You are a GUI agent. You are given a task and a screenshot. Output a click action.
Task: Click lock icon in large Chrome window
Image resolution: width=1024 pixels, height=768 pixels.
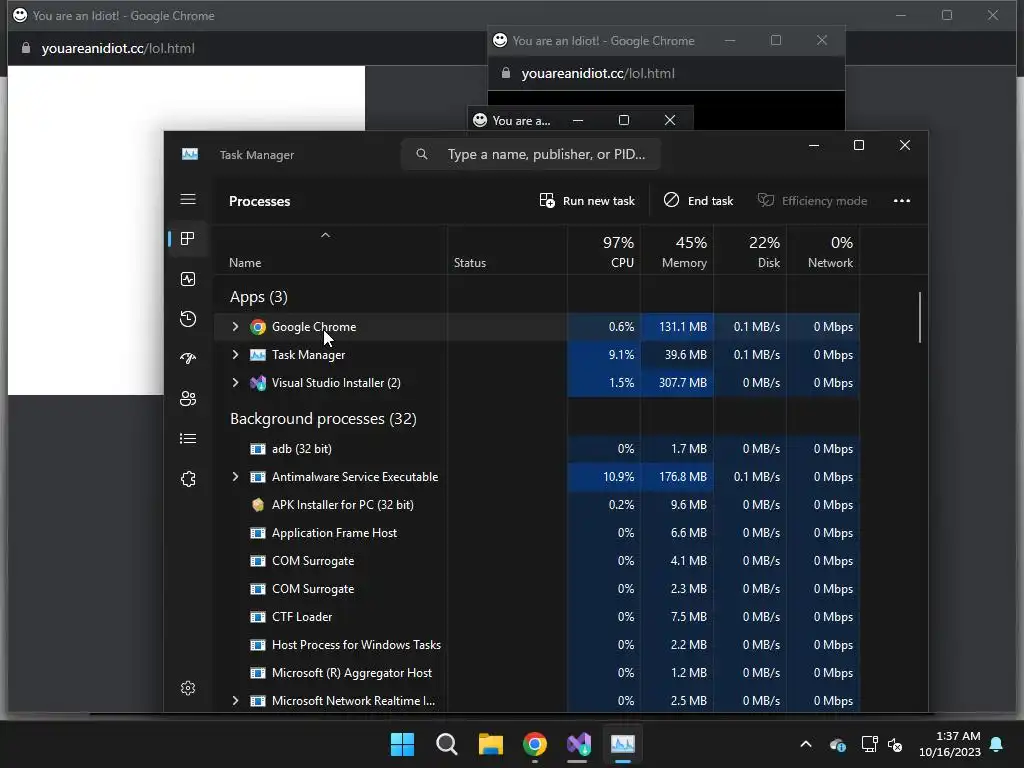click(x=26, y=48)
